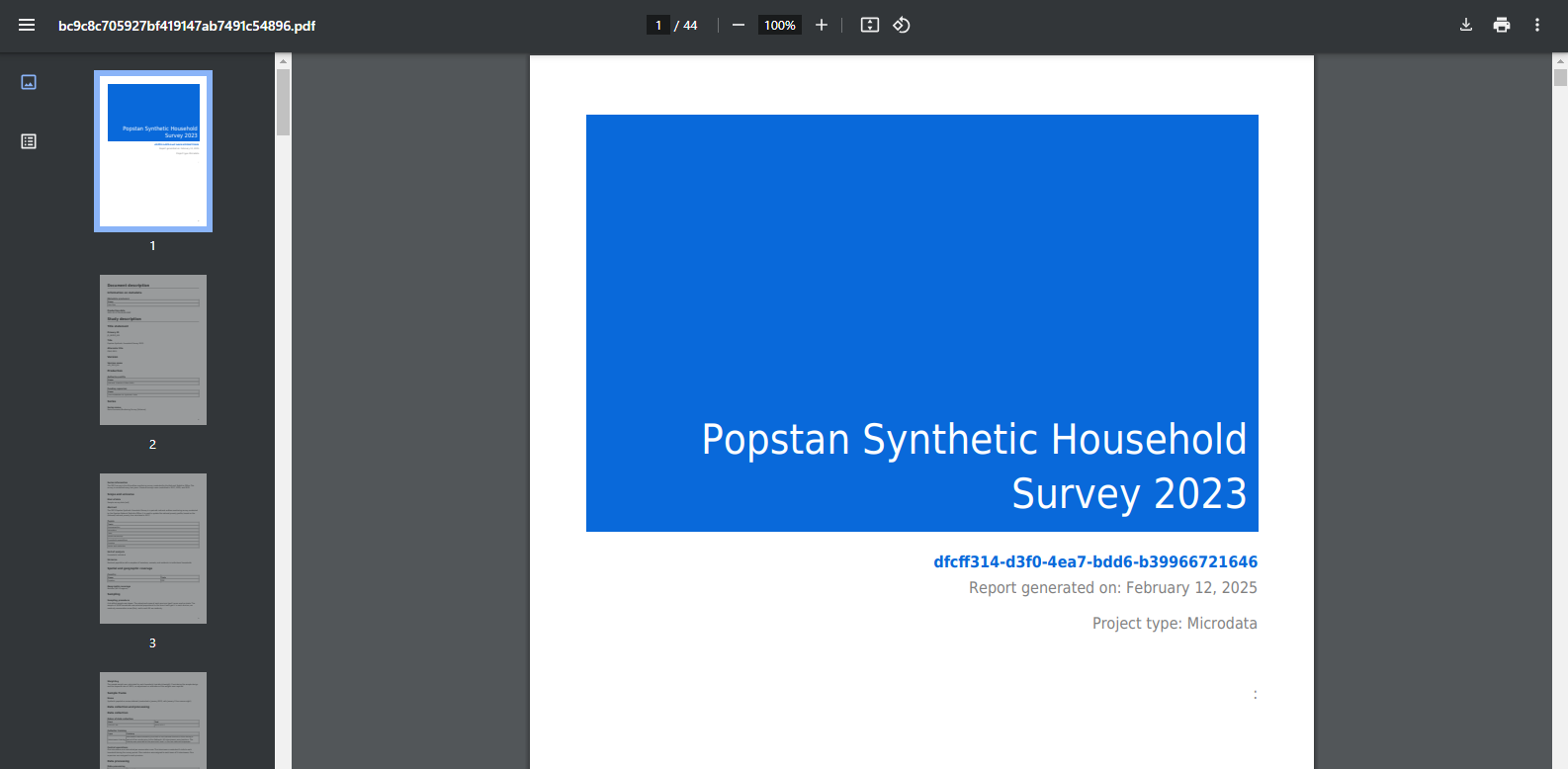Toggle the sidebar with the hamburger menu

27,25
